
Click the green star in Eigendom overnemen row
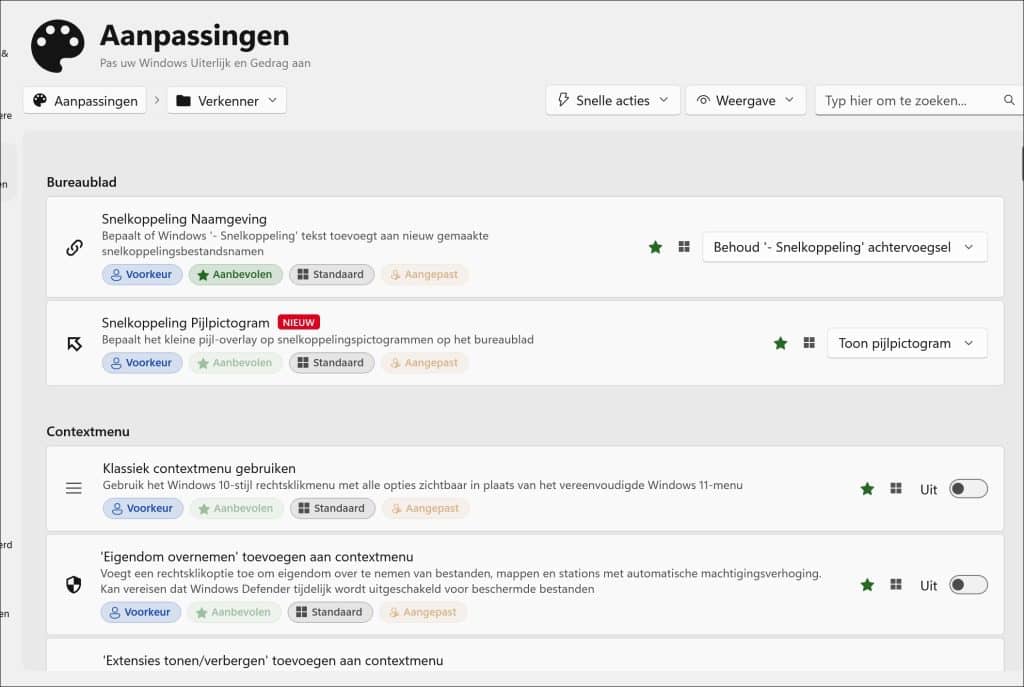click(x=867, y=584)
